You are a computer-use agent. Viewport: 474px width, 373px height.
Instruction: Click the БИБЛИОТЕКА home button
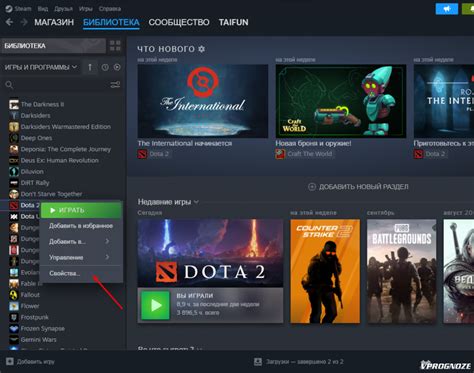(54, 46)
